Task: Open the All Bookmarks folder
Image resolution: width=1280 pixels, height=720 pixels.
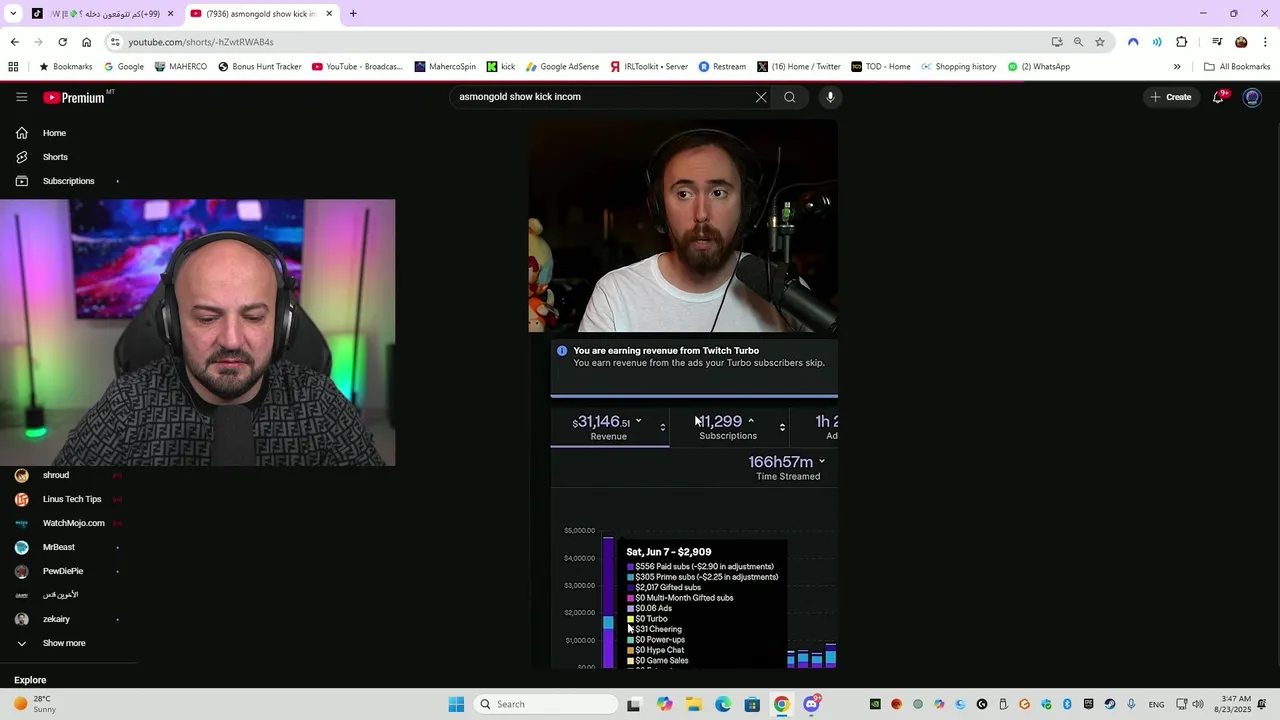Action: tap(1237, 67)
